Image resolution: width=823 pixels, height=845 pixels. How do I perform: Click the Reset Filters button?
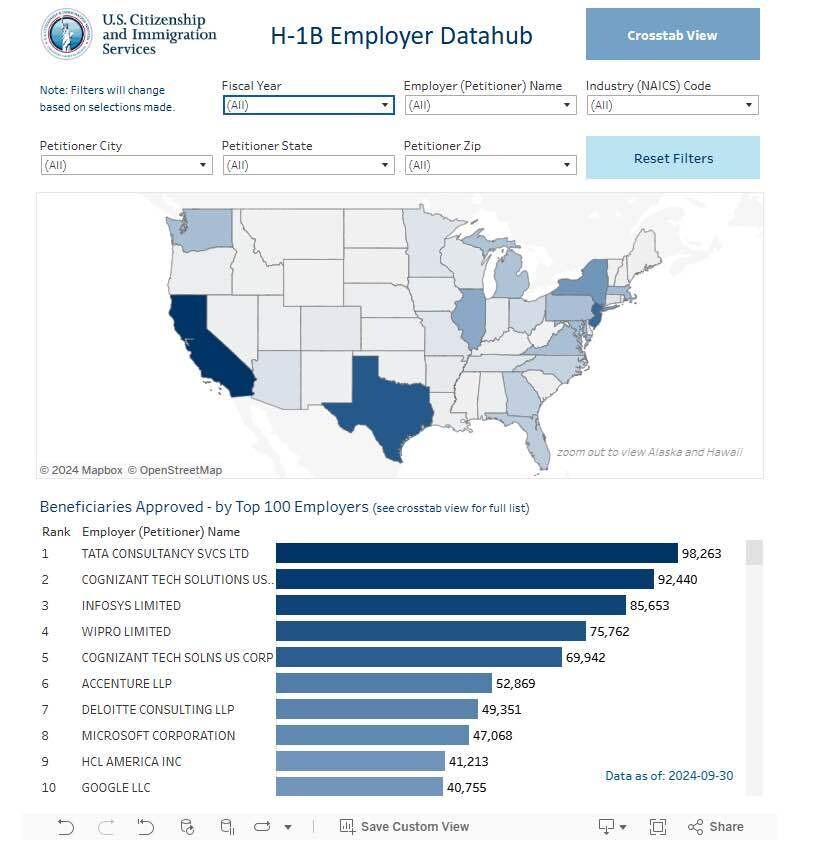[x=672, y=157]
